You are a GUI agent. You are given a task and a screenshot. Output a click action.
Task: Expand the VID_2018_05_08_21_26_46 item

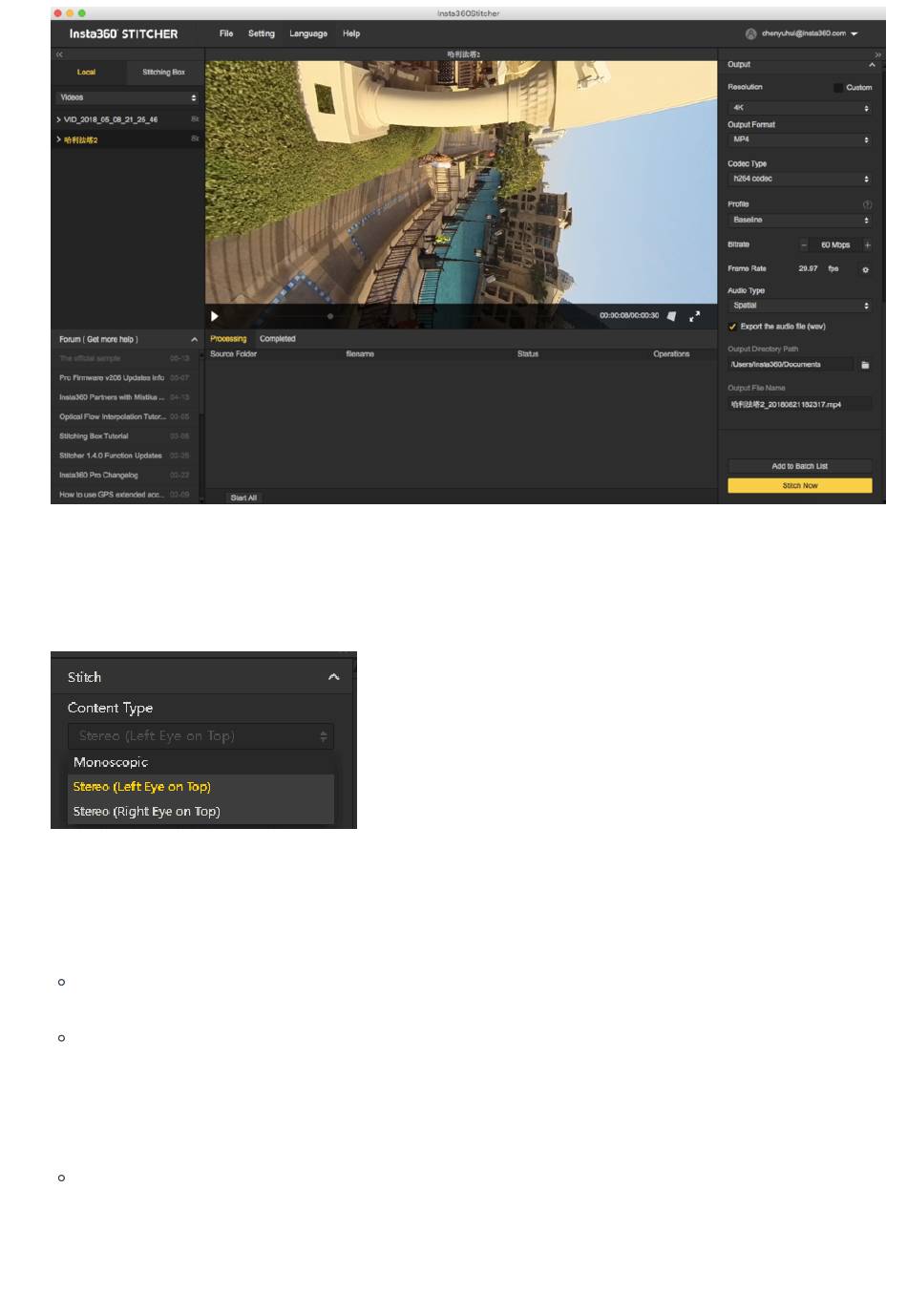(59, 119)
